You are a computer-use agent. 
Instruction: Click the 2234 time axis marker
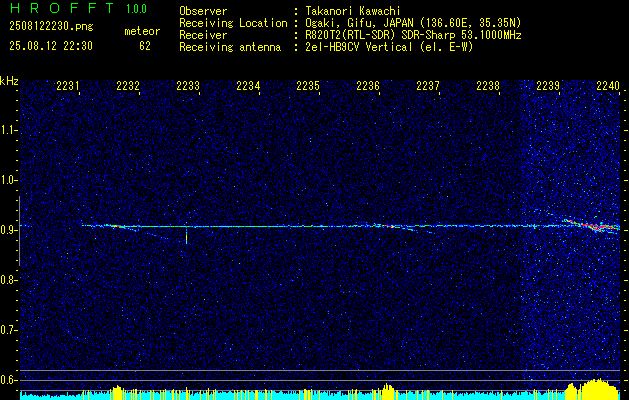click(248, 85)
